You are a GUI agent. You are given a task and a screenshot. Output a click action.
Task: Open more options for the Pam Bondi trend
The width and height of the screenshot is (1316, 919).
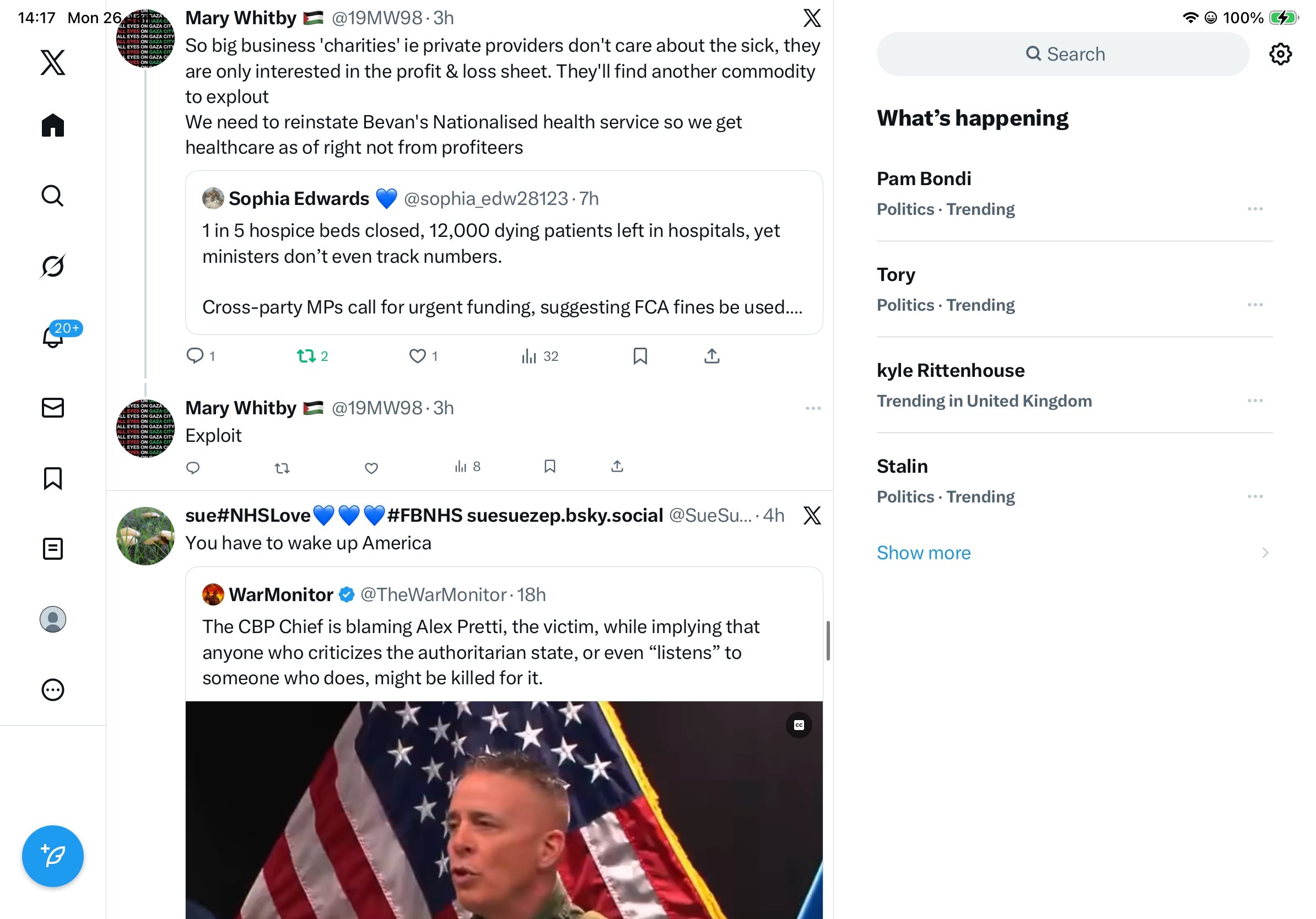pos(1255,209)
